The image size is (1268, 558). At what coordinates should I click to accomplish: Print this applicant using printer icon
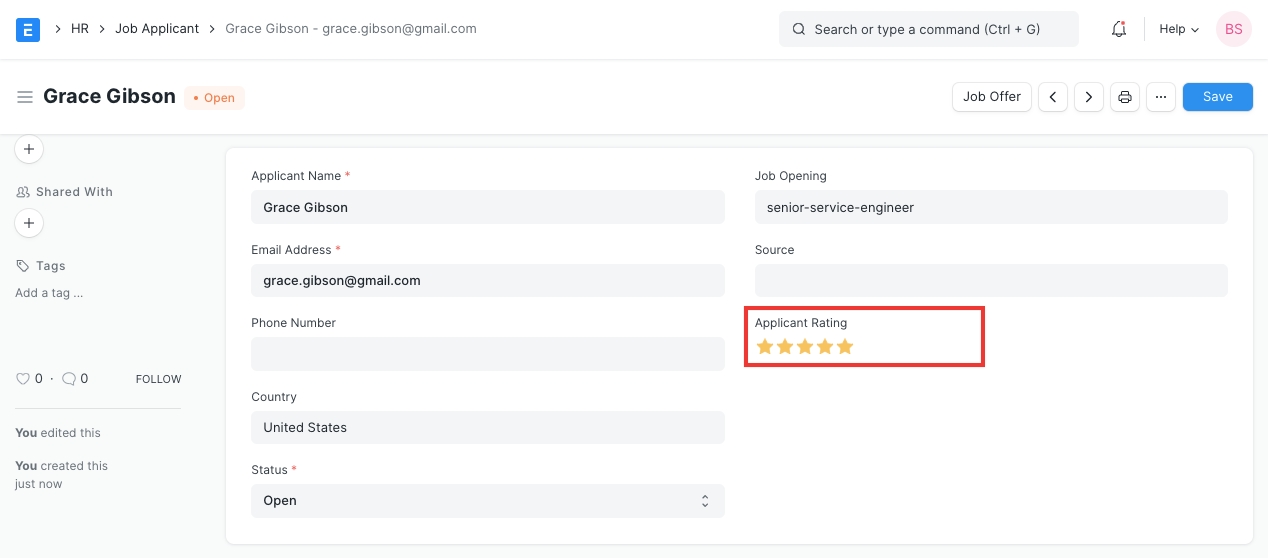[1124, 97]
